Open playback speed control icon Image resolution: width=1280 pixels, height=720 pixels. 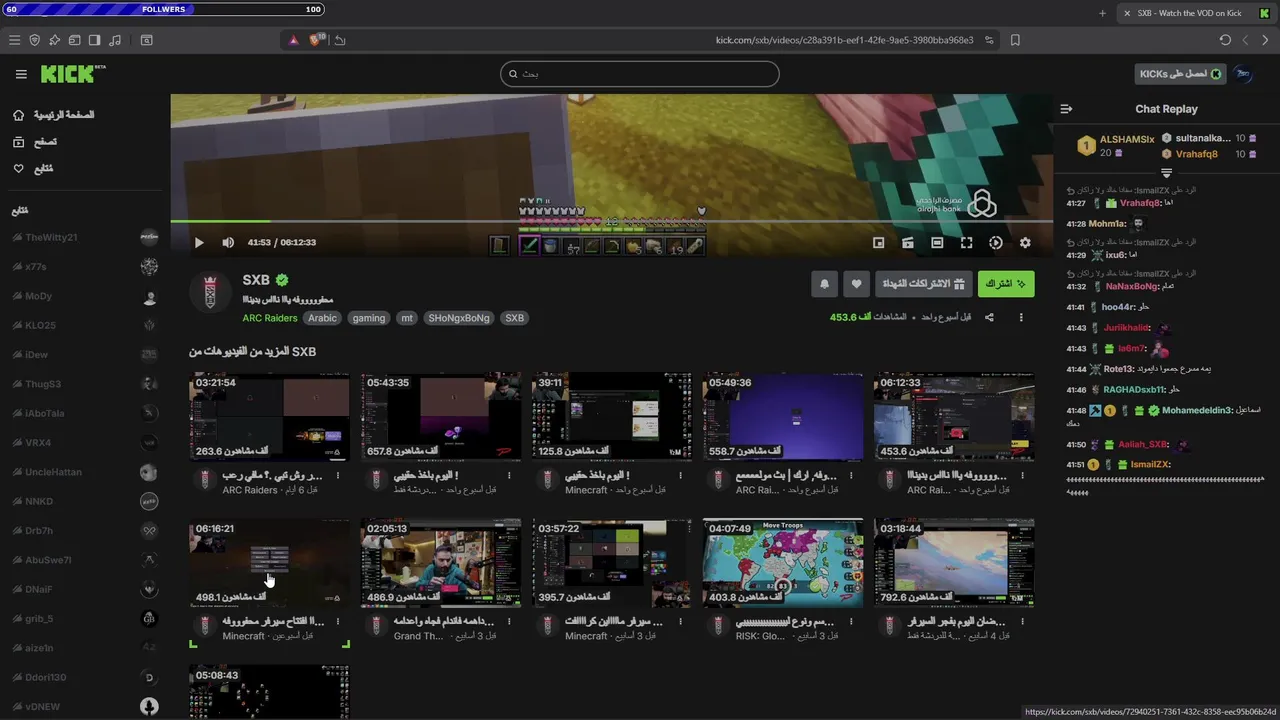point(995,243)
